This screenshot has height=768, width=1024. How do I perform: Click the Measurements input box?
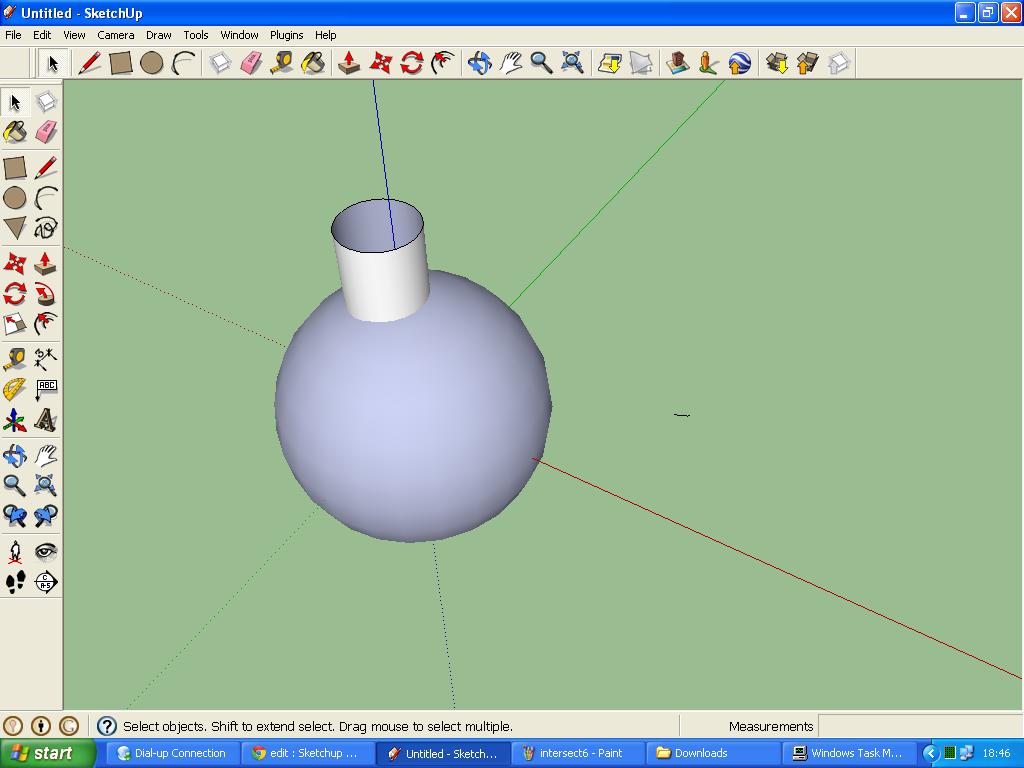click(x=918, y=726)
